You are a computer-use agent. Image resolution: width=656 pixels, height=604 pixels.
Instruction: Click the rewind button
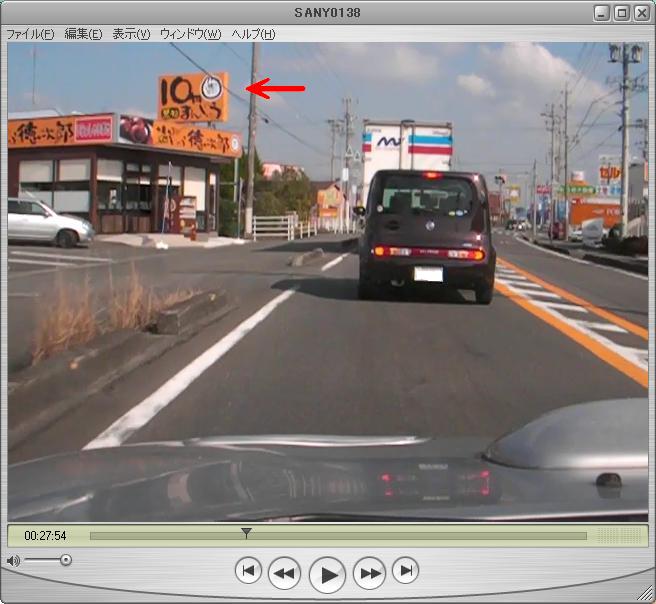[284, 573]
